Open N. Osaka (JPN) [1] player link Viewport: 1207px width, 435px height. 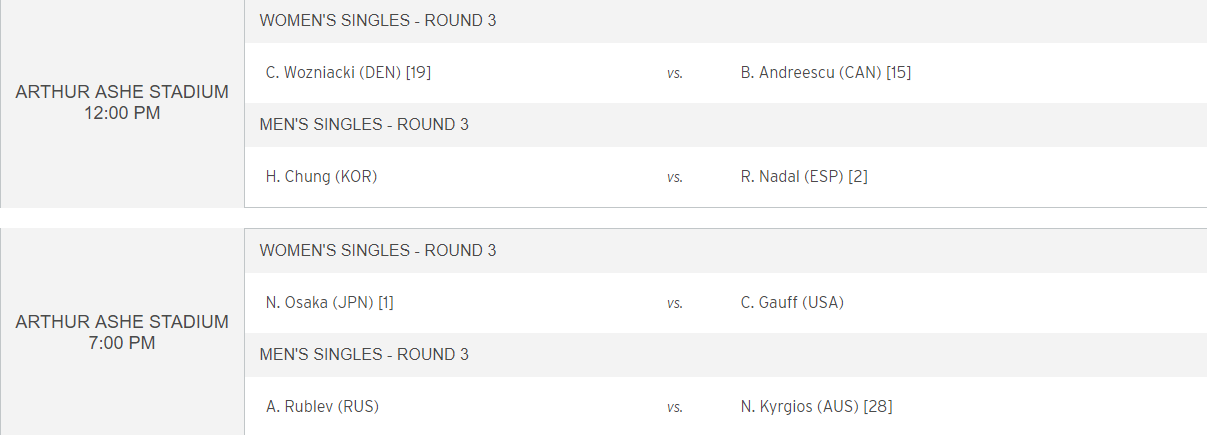[329, 302]
